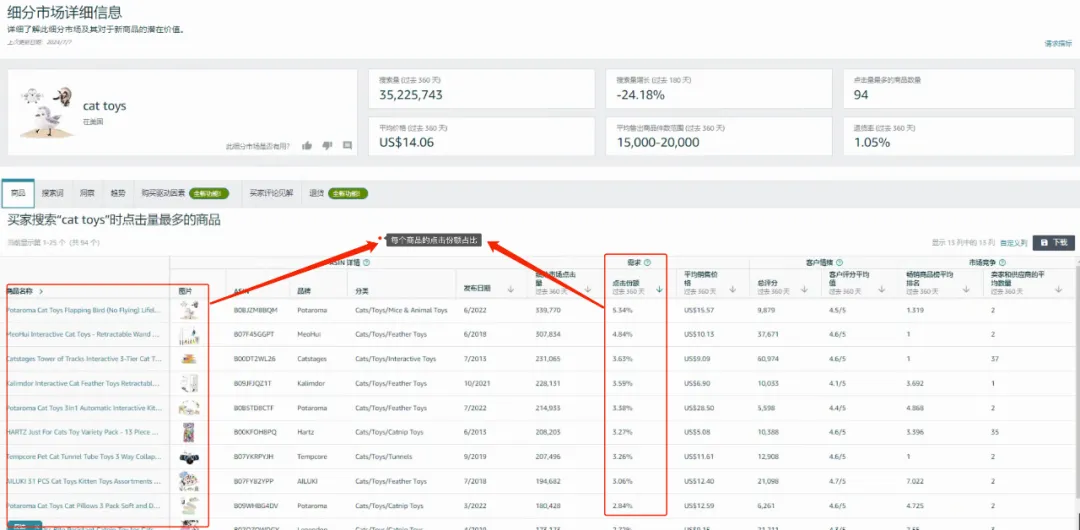Open MeoHui Interactive Cat Toys link
The width and height of the screenshot is (1080, 530).
click(x=83, y=334)
